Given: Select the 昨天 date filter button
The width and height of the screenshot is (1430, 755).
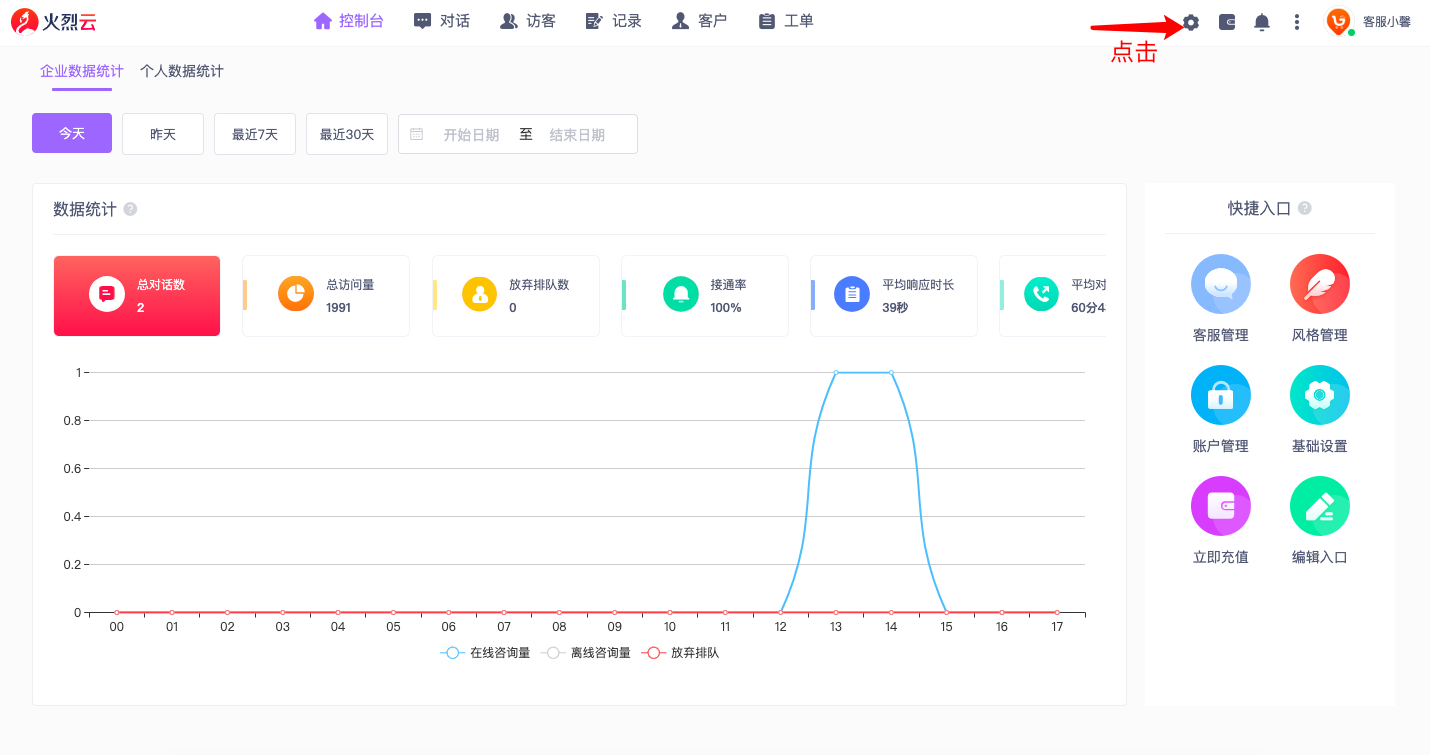Looking at the screenshot, I should (163, 134).
